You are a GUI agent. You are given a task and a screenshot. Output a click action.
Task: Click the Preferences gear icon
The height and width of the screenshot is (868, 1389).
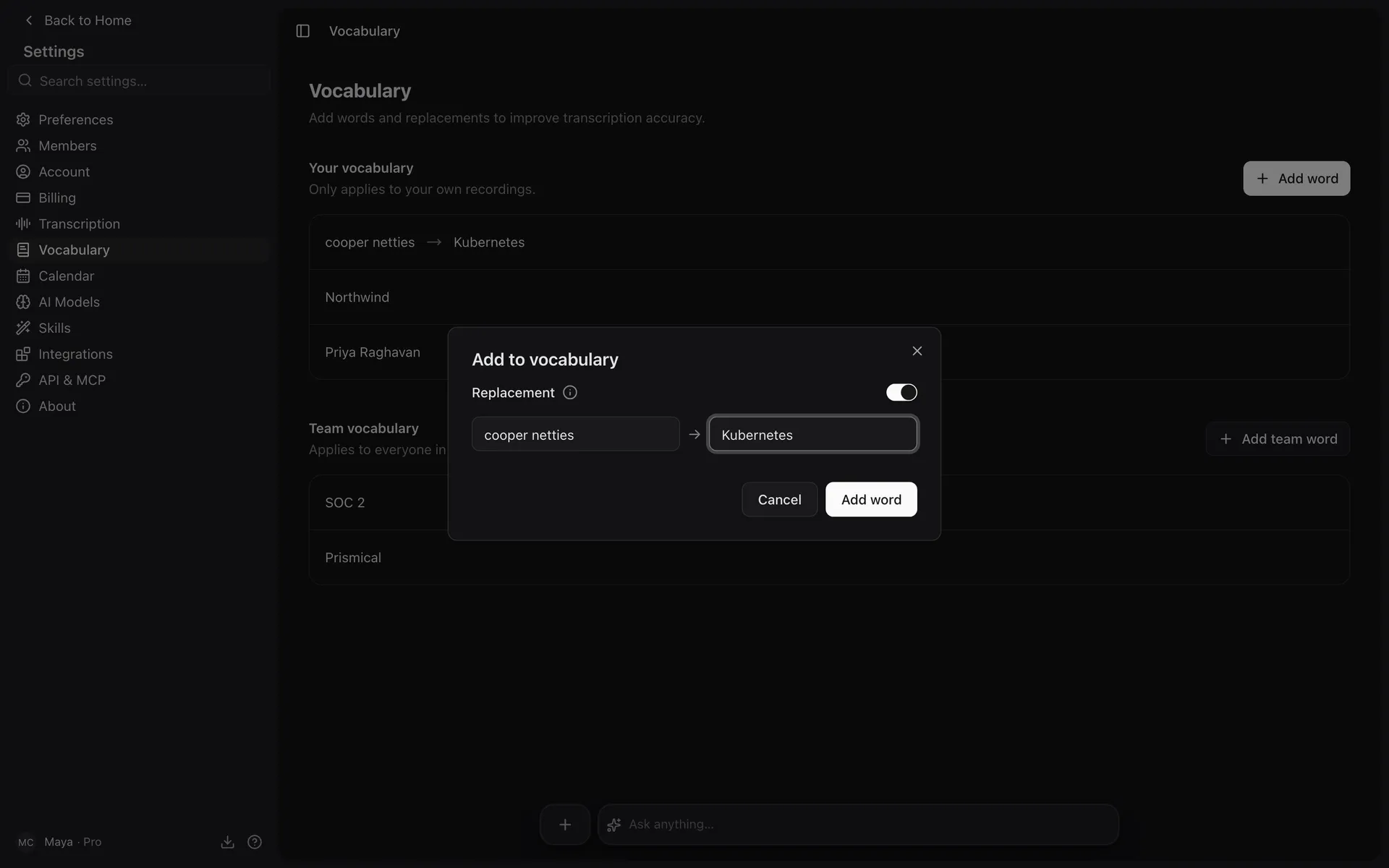tap(23, 119)
